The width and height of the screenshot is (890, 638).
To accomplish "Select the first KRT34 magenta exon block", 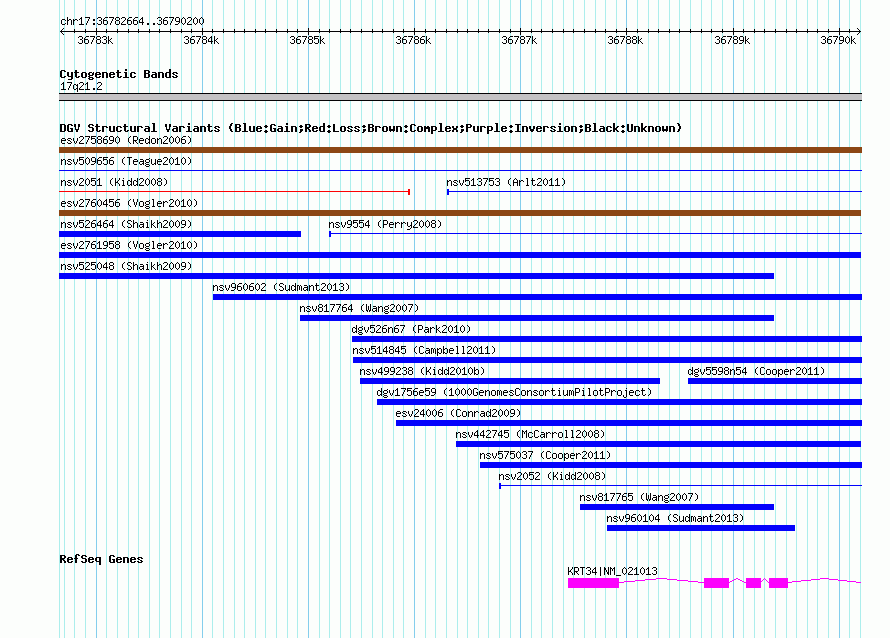I will click(x=593, y=583).
